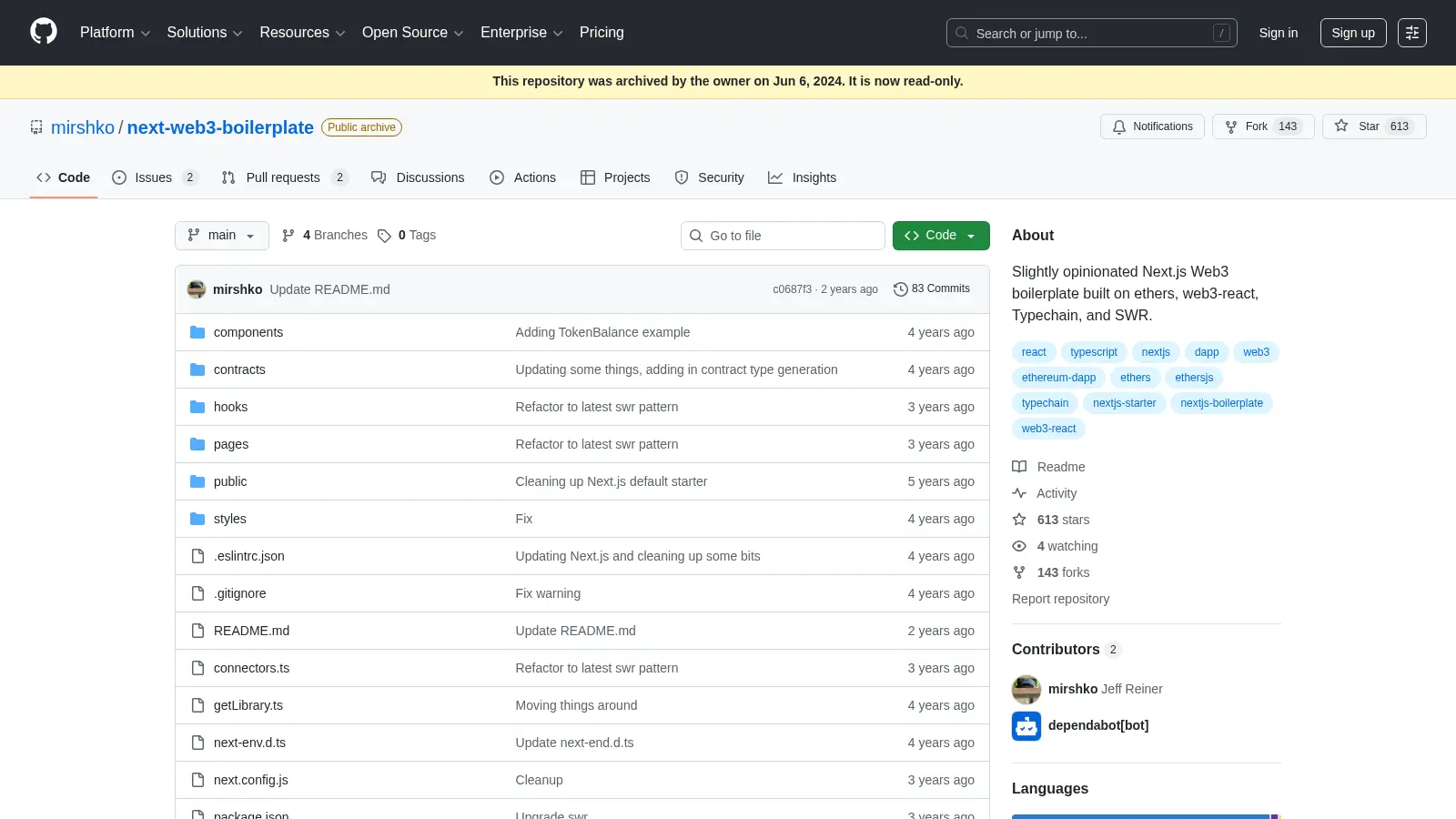
Task: Click the connectors.ts file icon
Action: [x=197, y=668]
